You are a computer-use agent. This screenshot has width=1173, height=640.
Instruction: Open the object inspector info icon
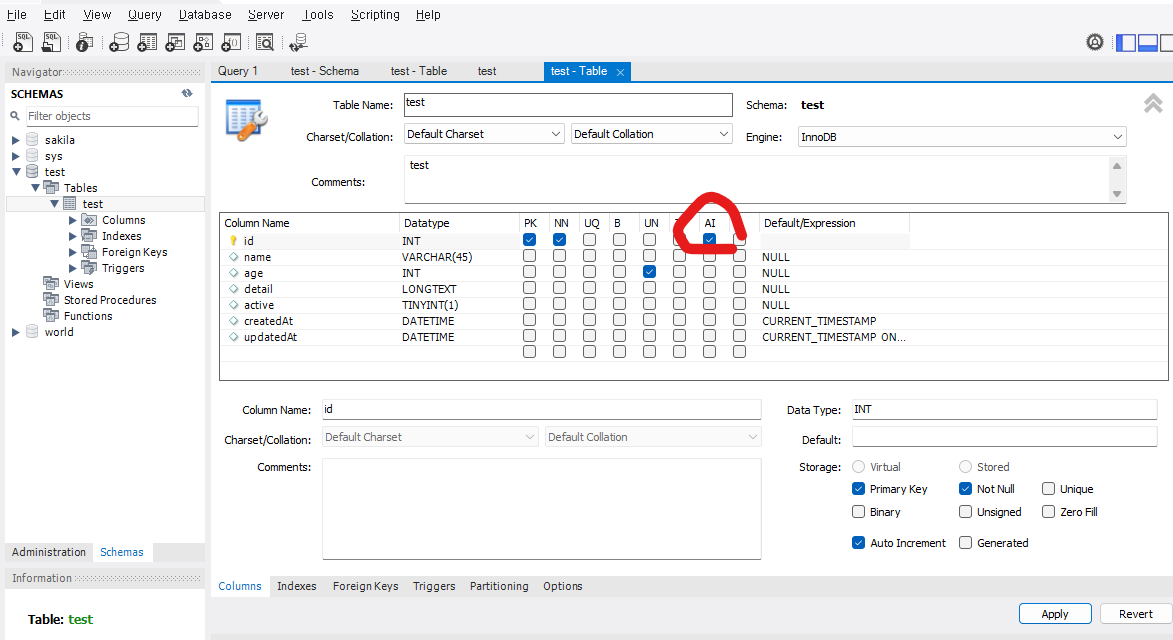[x=85, y=42]
